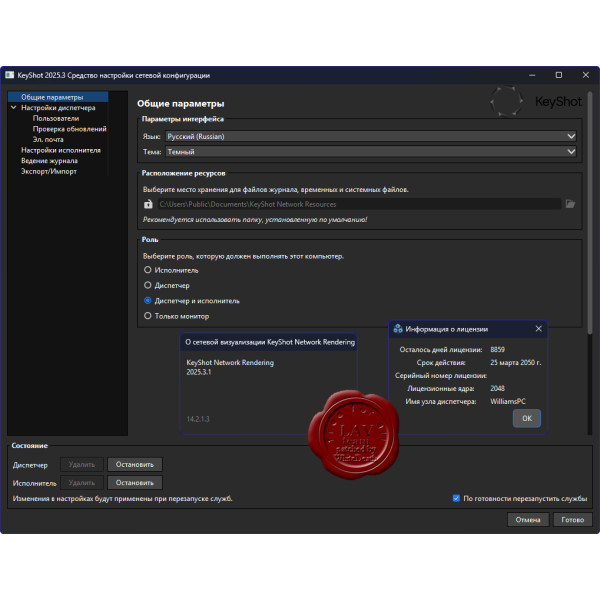Close the license information dialog

(538, 329)
